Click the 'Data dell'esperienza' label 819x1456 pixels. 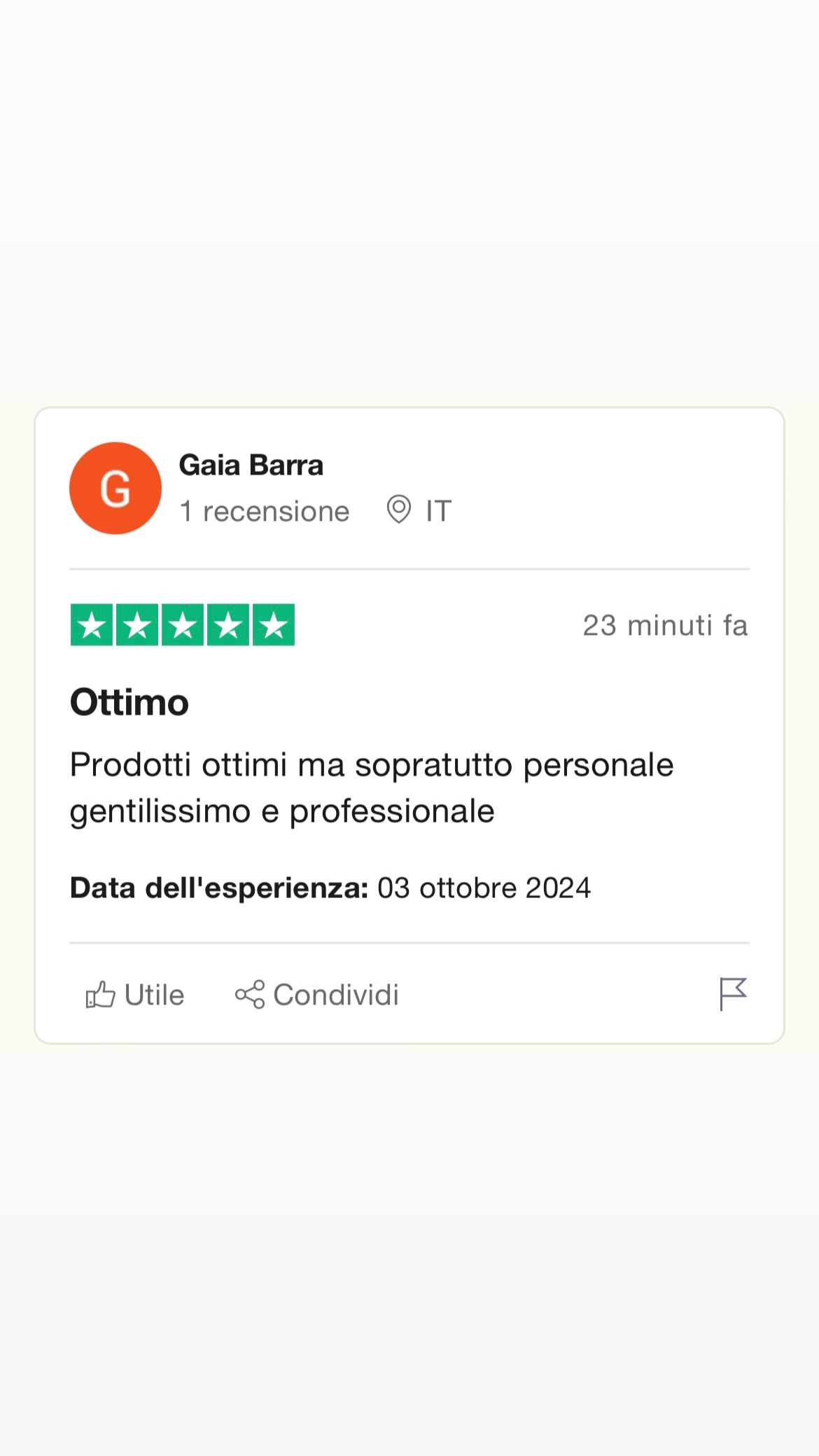pos(219,888)
